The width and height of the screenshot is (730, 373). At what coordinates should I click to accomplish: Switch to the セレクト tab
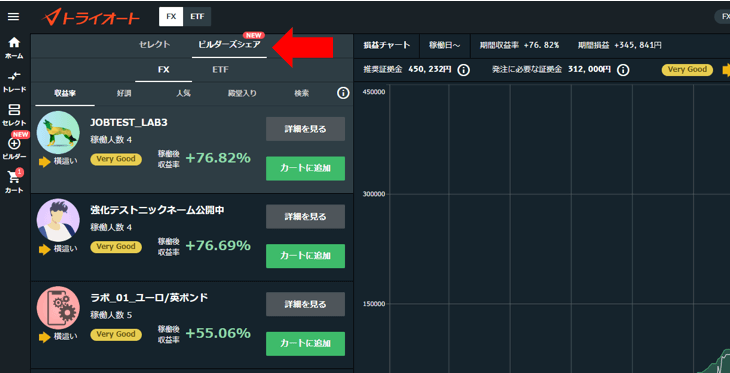pyautogui.click(x=155, y=45)
